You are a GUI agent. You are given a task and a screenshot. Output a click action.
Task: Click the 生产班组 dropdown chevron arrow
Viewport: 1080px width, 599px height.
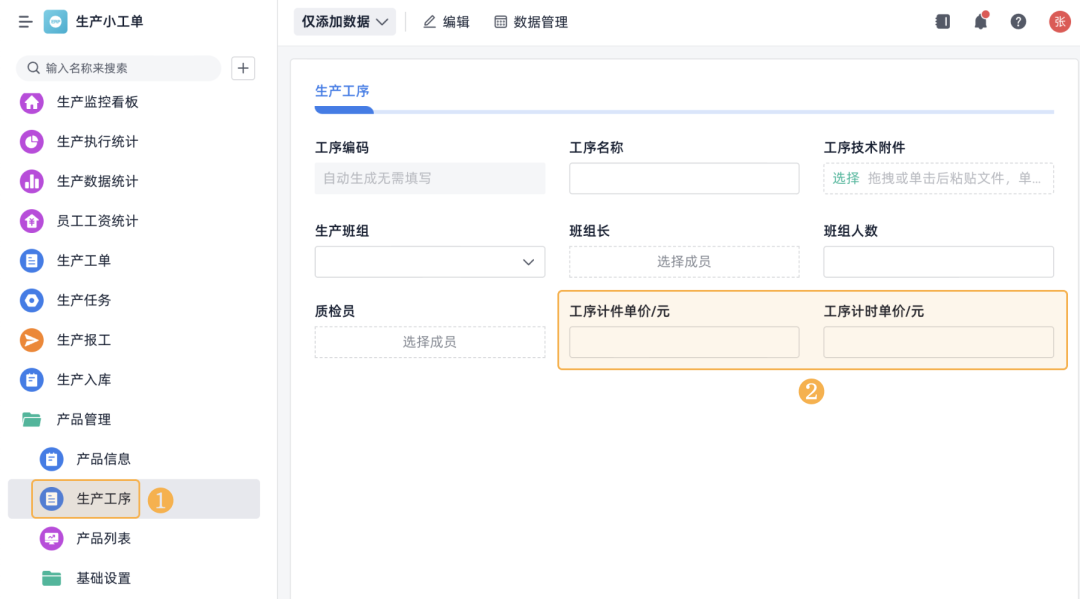coord(528,262)
